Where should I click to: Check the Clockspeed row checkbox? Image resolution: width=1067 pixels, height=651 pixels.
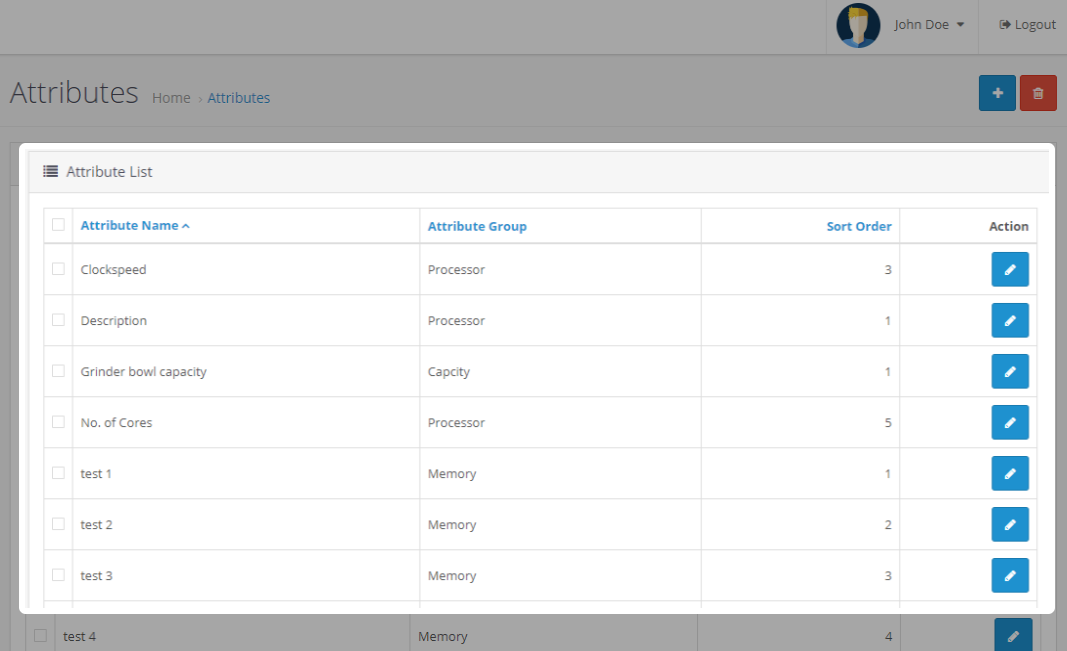click(58, 269)
